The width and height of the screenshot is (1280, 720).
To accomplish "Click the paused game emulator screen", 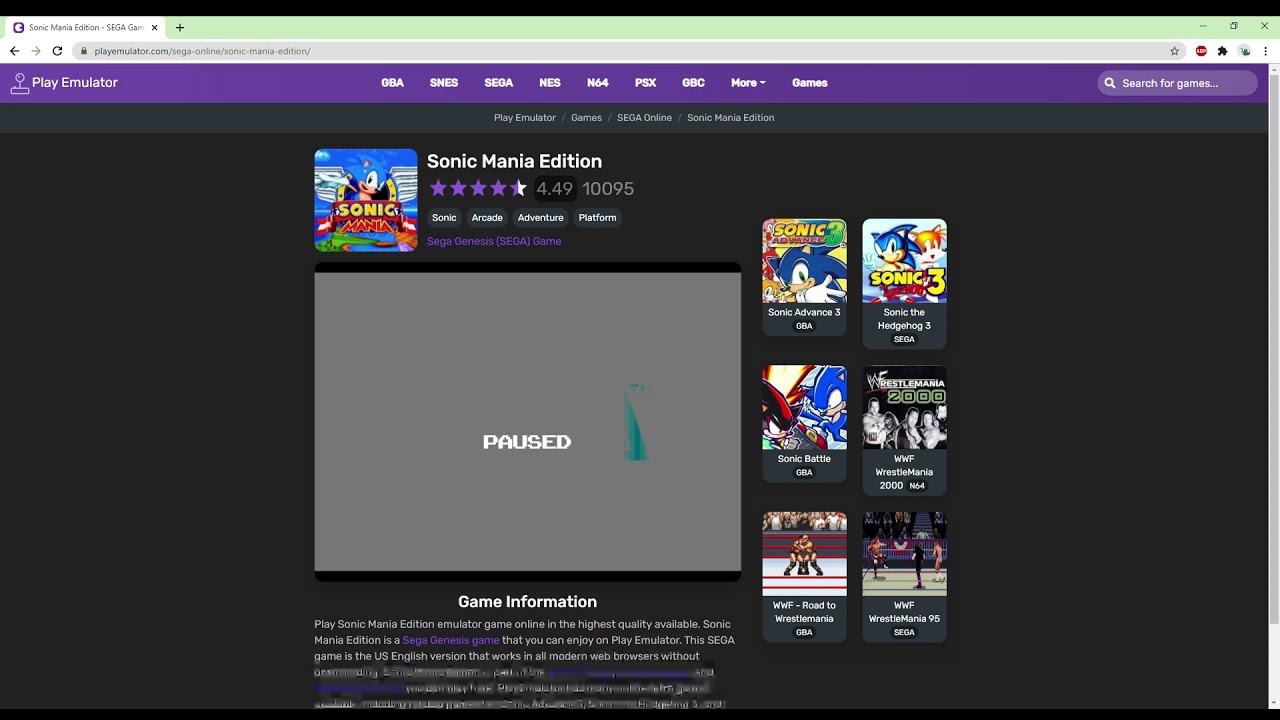I will click(528, 421).
